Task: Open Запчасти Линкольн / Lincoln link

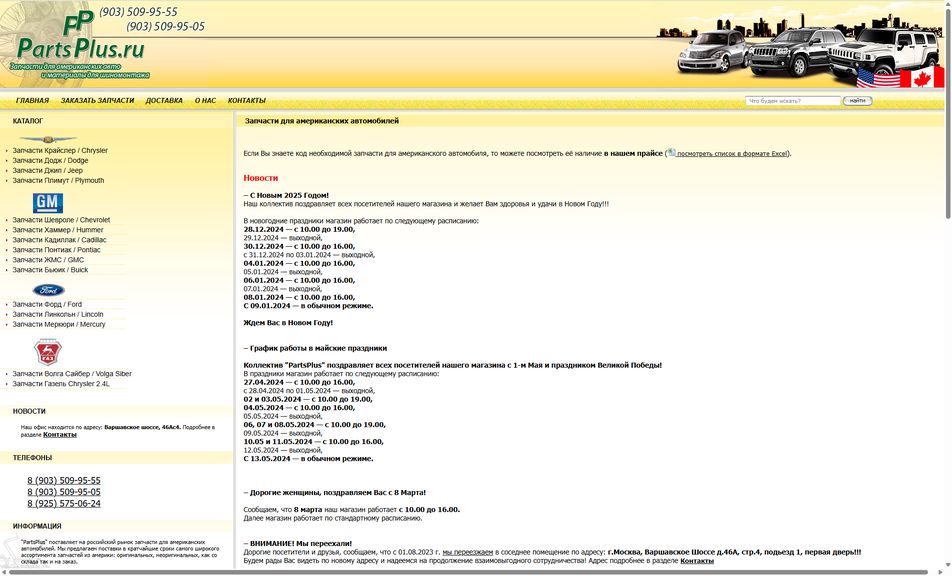Action: (x=58, y=314)
